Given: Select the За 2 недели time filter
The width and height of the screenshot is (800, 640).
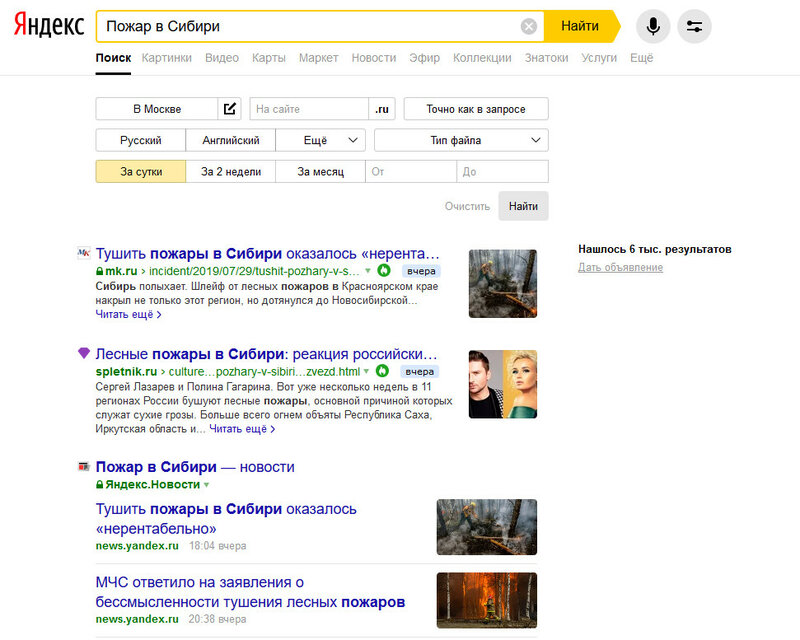Looking at the screenshot, I should coord(231,171).
